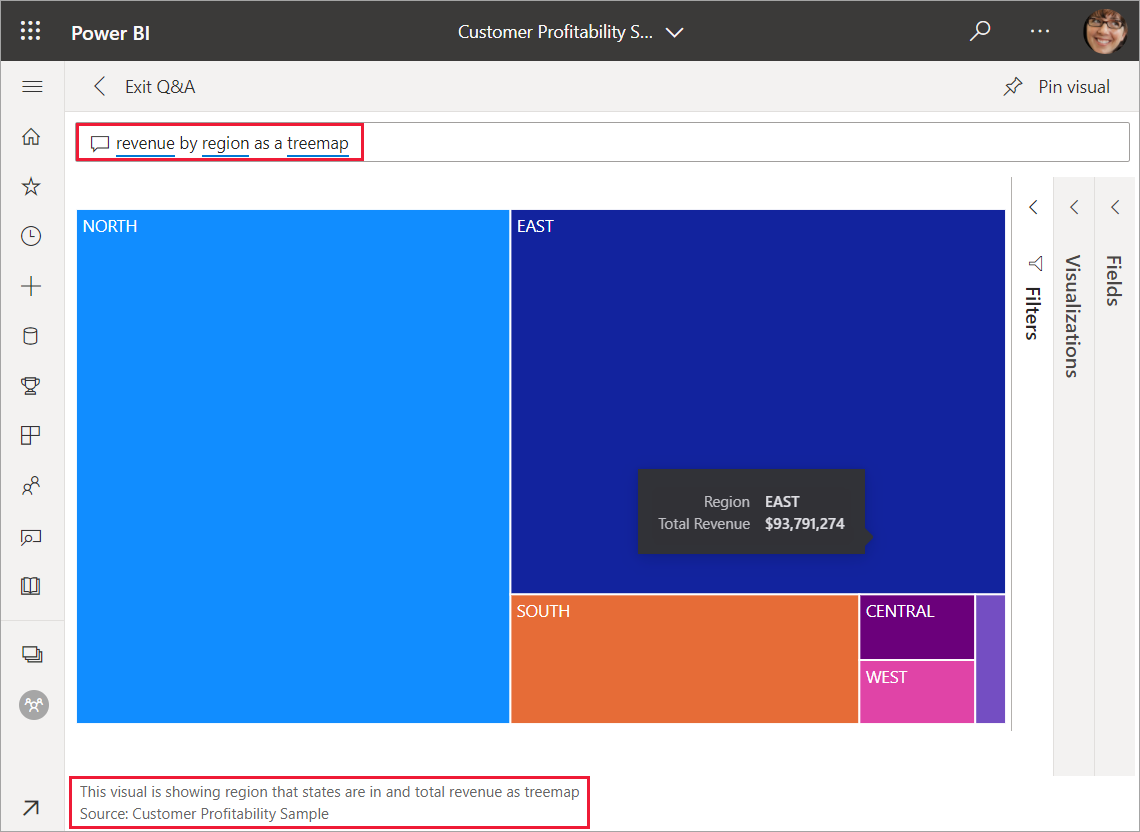Image resolution: width=1140 pixels, height=832 pixels.
Task: Click into the Q&A question box
Action: tap(603, 143)
